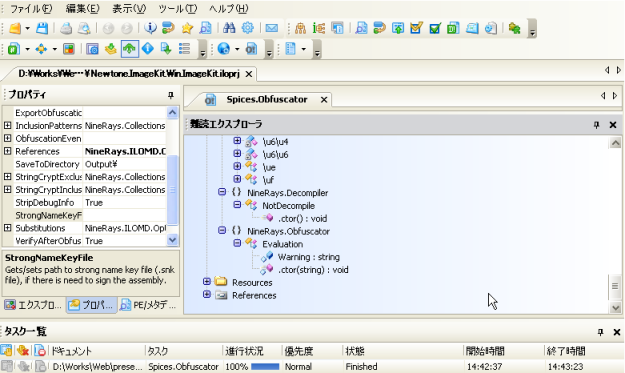Open print preview with the magnifier-page icon
The height and width of the screenshot is (373, 625).
coord(84,28)
